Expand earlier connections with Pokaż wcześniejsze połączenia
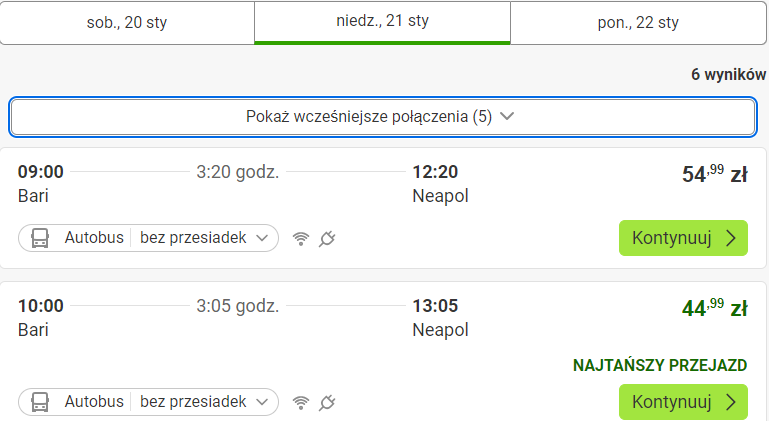 (x=383, y=117)
